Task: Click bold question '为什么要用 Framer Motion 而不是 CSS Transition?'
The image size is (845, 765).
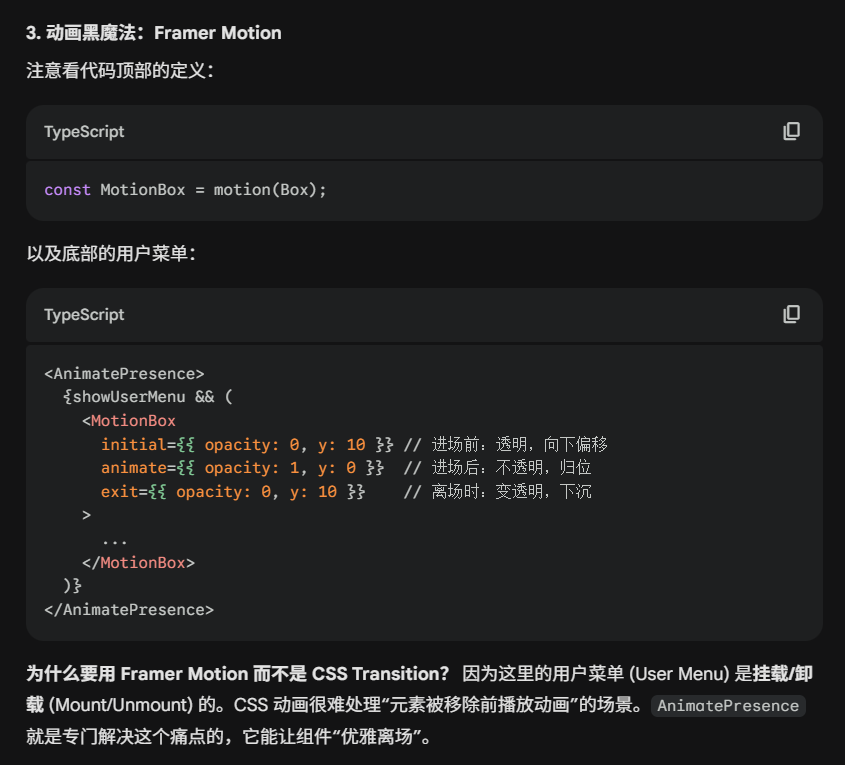Action: coord(237,674)
